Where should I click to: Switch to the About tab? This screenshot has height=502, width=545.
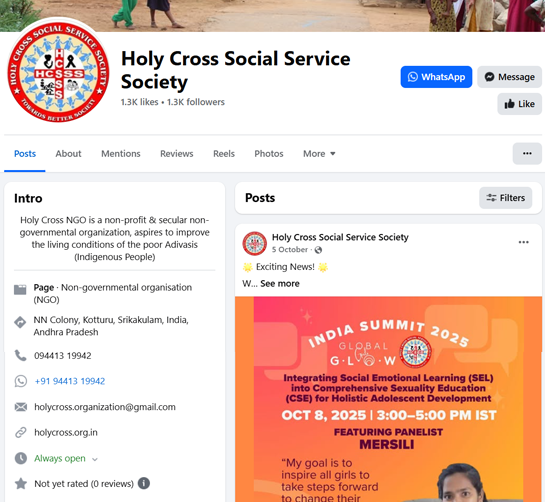pos(68,153)
